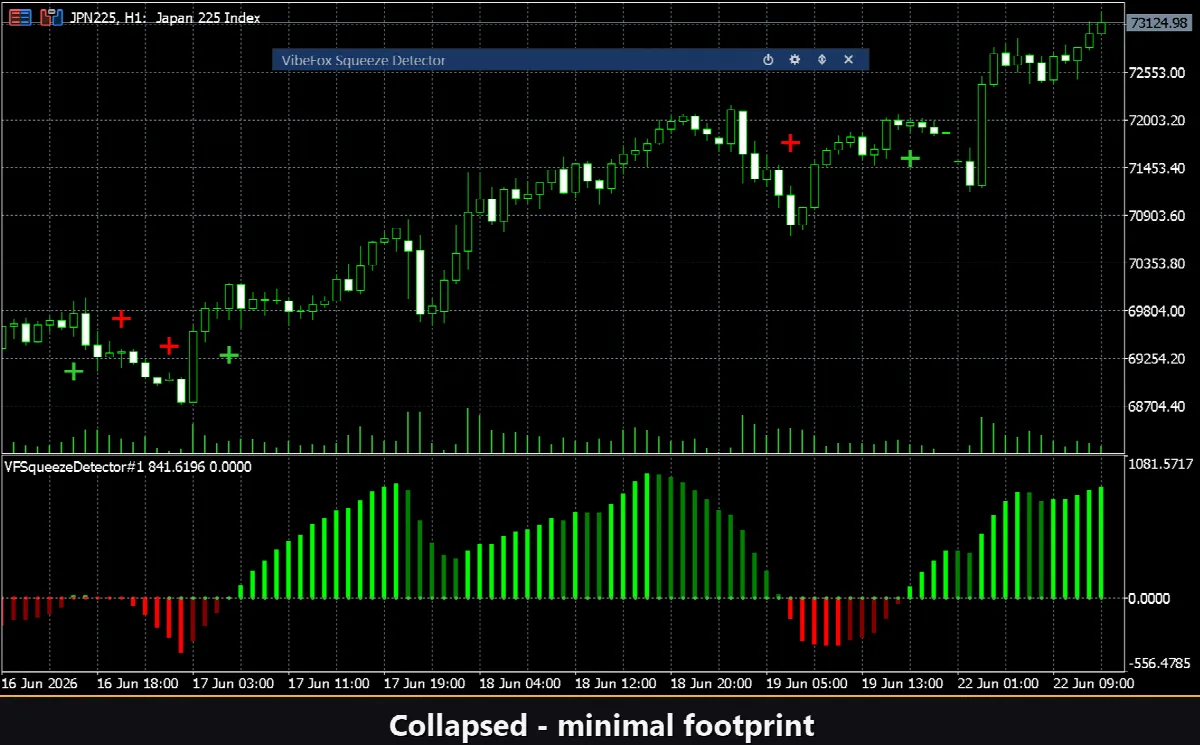The width and height of the screenshot is (1200, 745).
Task: Click the indicator scale value -556.4785
Action: coord(1162,663)
